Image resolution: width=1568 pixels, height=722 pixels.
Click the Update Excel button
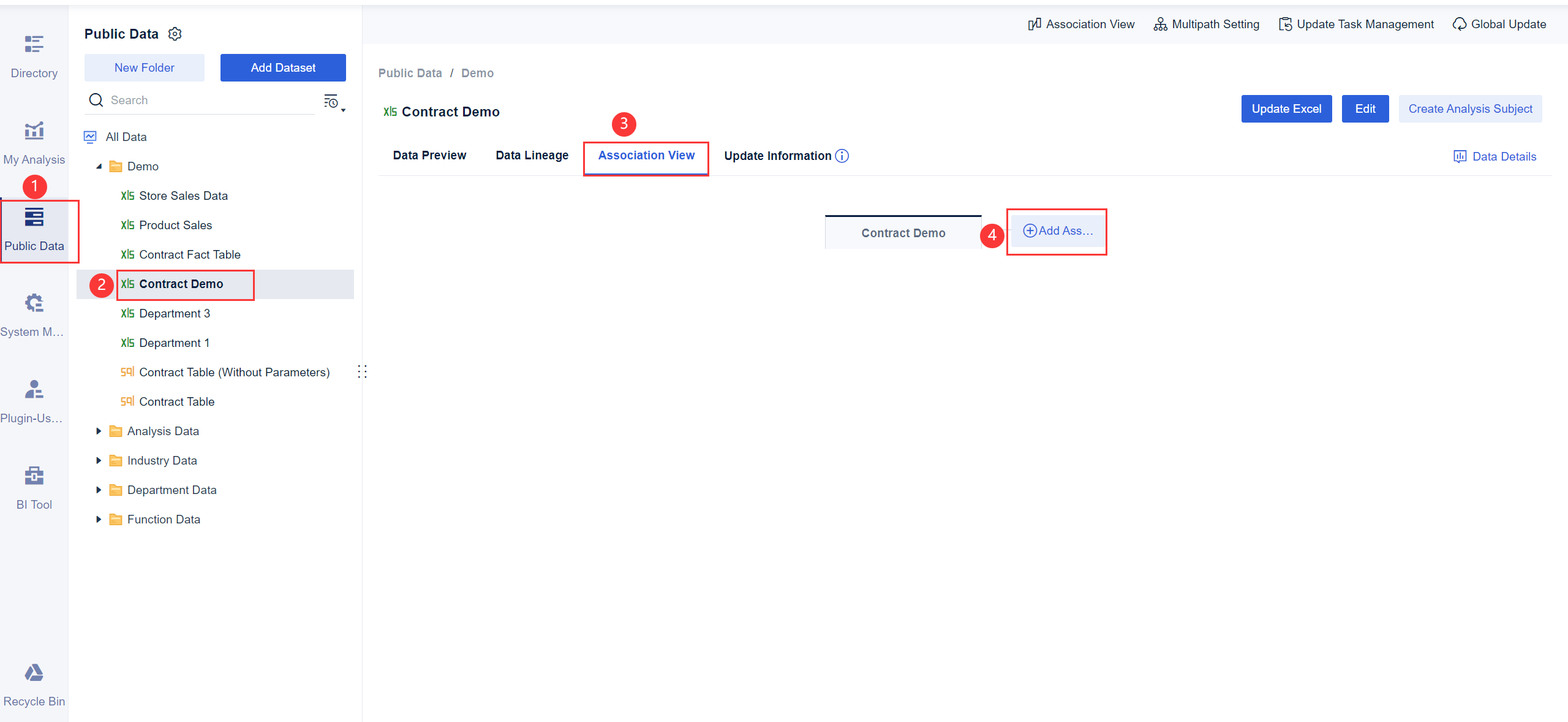[x=1287, y=108]
